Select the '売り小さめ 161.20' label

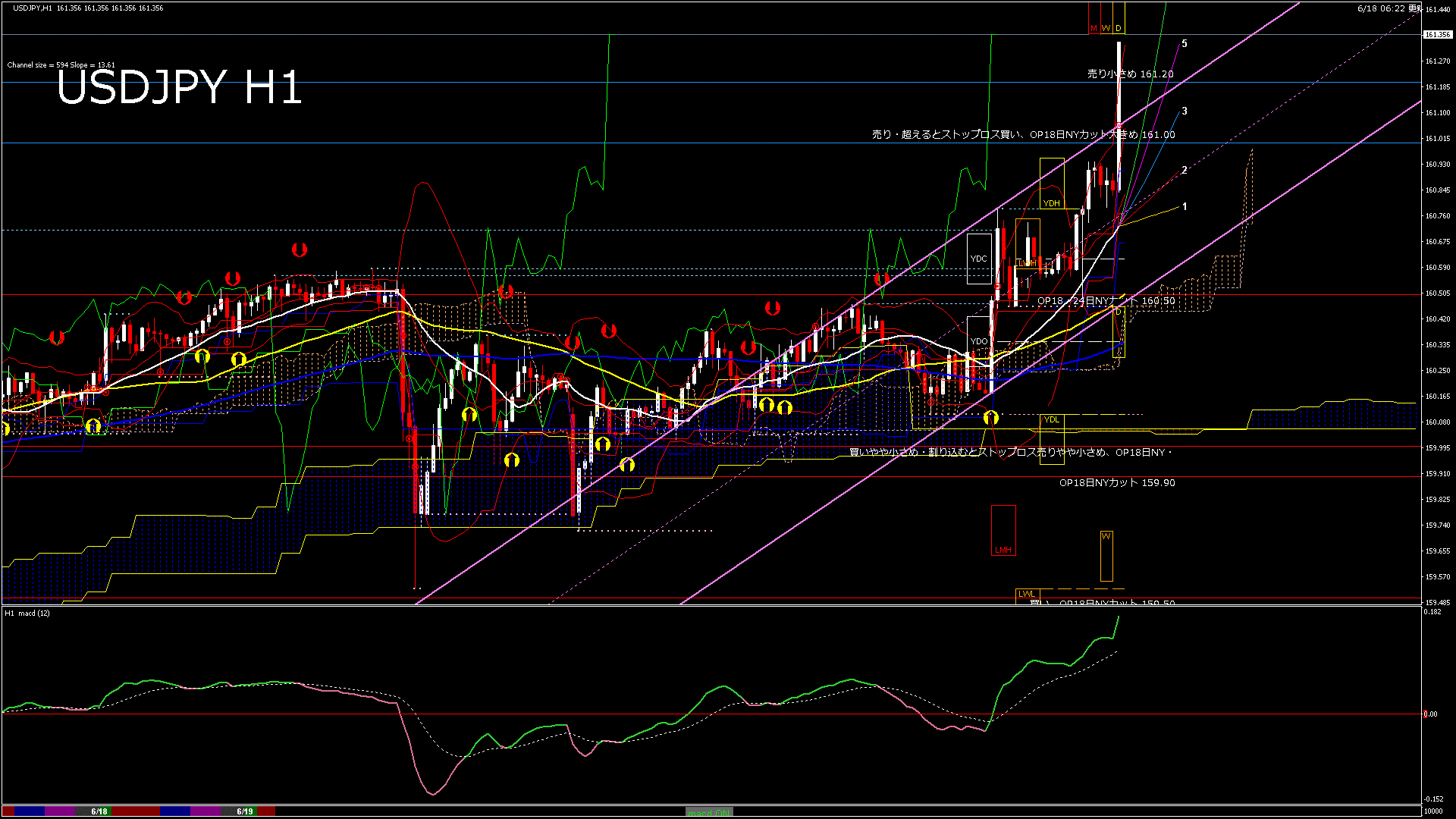(1130, 74)
